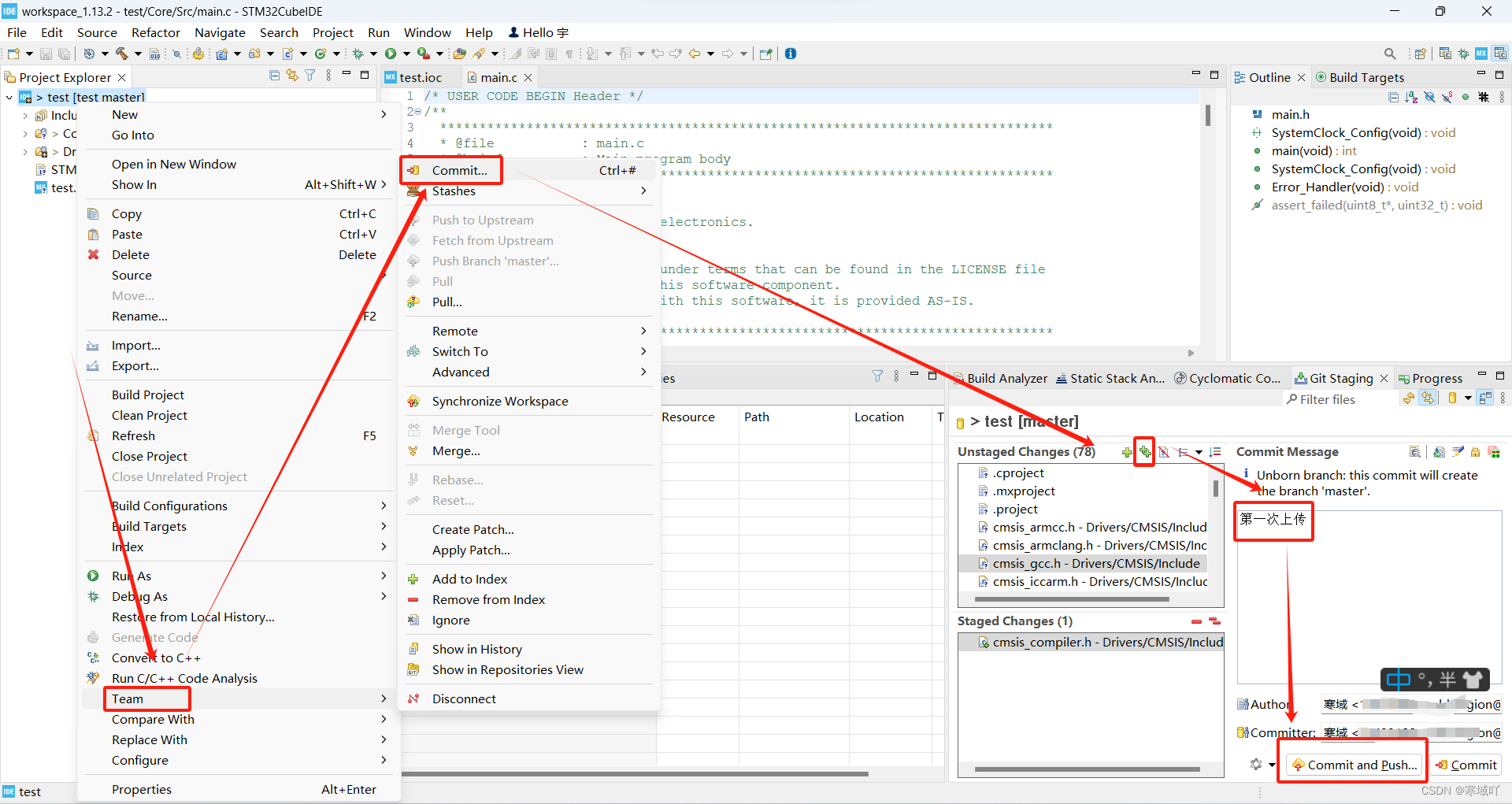Toggle Hide Static Members in Outline

pyautogui.click(x=1447, y=97)
